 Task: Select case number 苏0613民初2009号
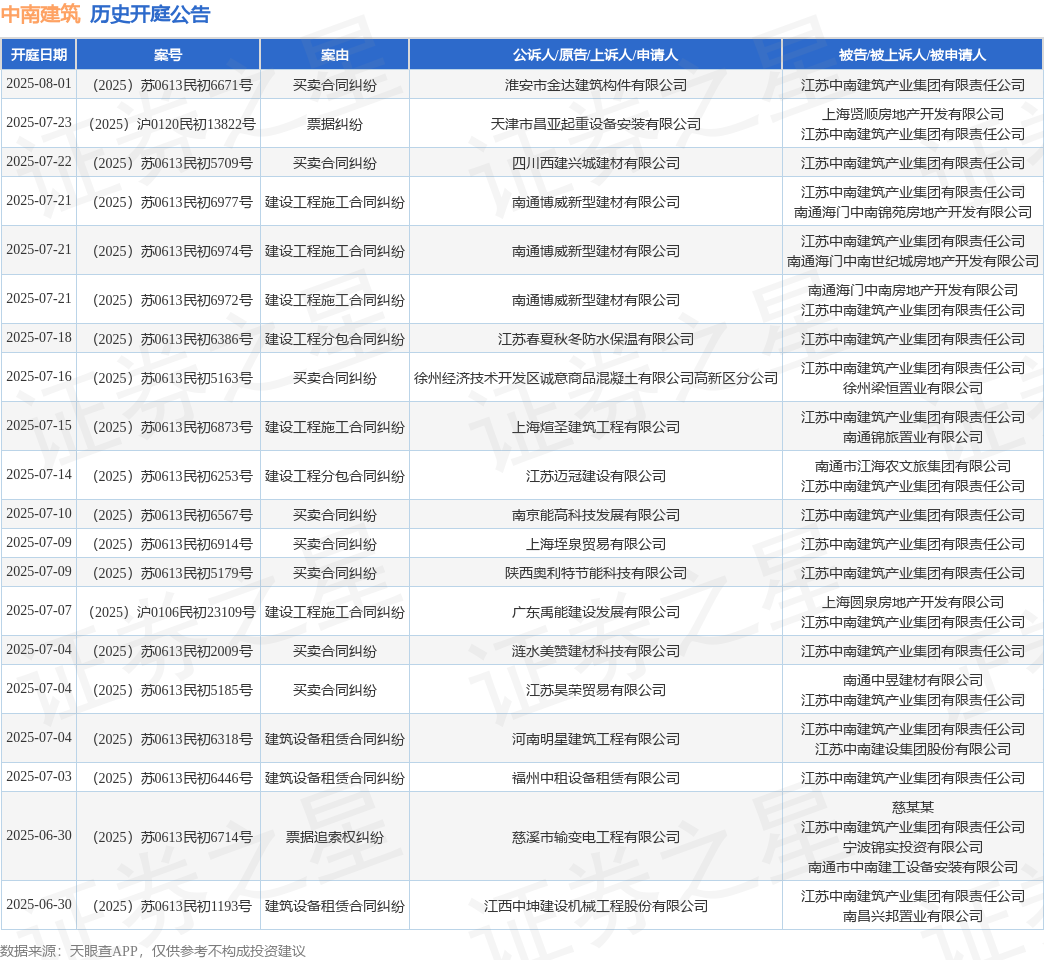pos(172,651)
